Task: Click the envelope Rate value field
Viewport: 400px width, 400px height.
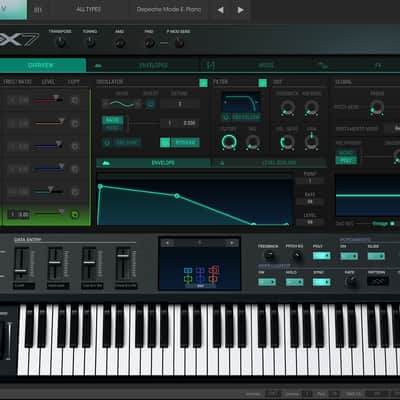Action: [x=310, y=201]
